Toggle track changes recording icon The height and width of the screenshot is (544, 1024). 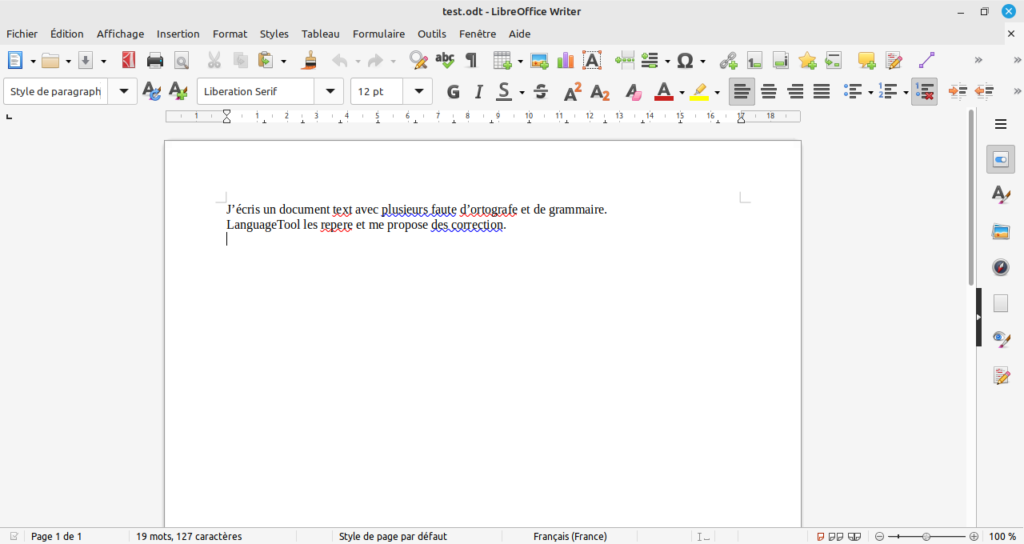point(893,61)
